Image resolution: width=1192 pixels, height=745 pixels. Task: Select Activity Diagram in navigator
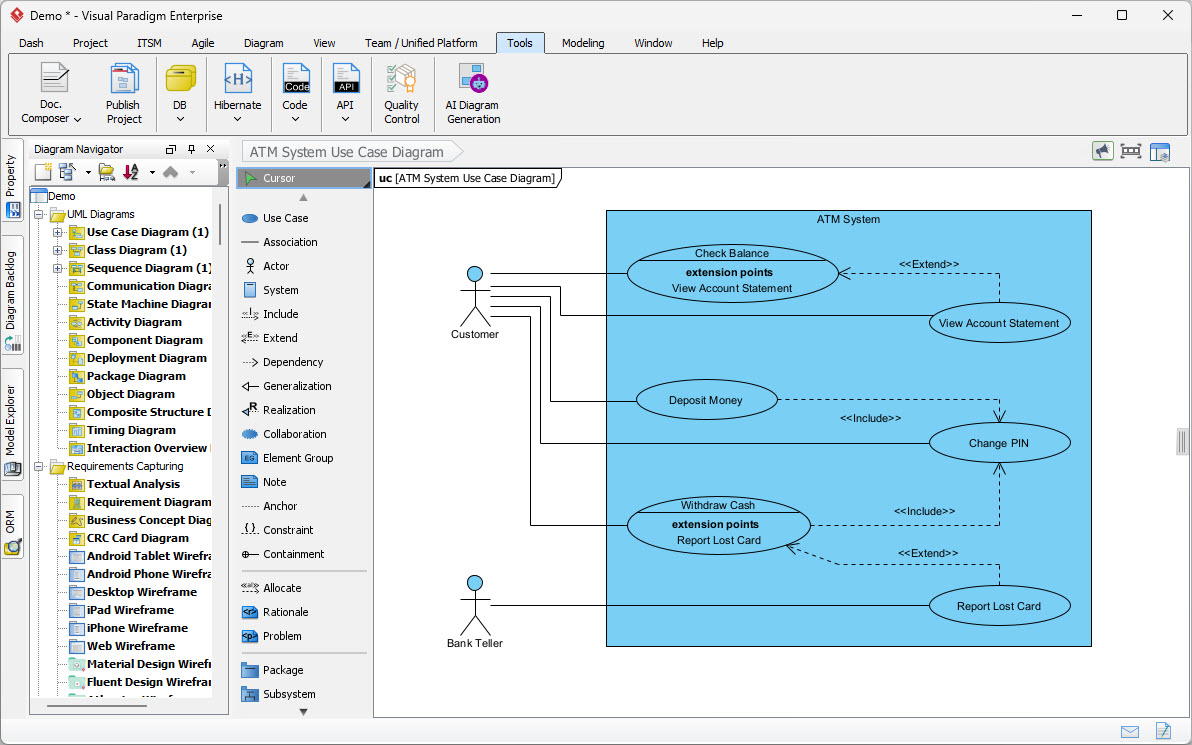pyautogui.click(x=134, y=322)
